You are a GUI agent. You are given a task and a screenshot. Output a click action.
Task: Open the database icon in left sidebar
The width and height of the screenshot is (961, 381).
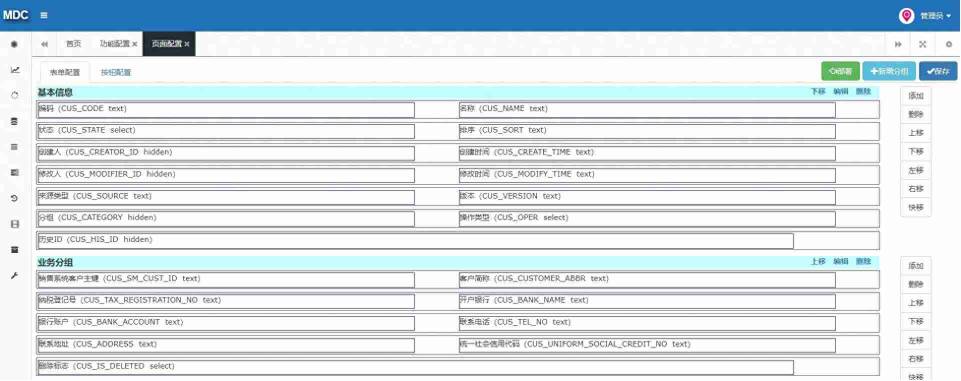coord(15,121)
